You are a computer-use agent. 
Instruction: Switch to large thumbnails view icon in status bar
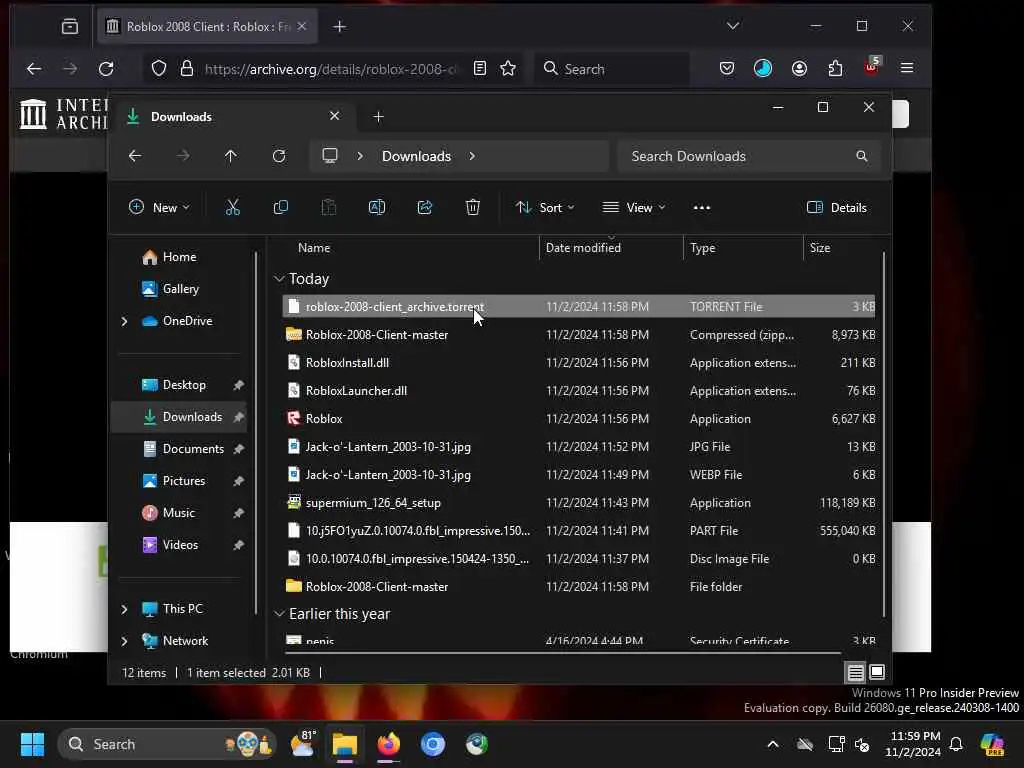[x=877, y=672]
